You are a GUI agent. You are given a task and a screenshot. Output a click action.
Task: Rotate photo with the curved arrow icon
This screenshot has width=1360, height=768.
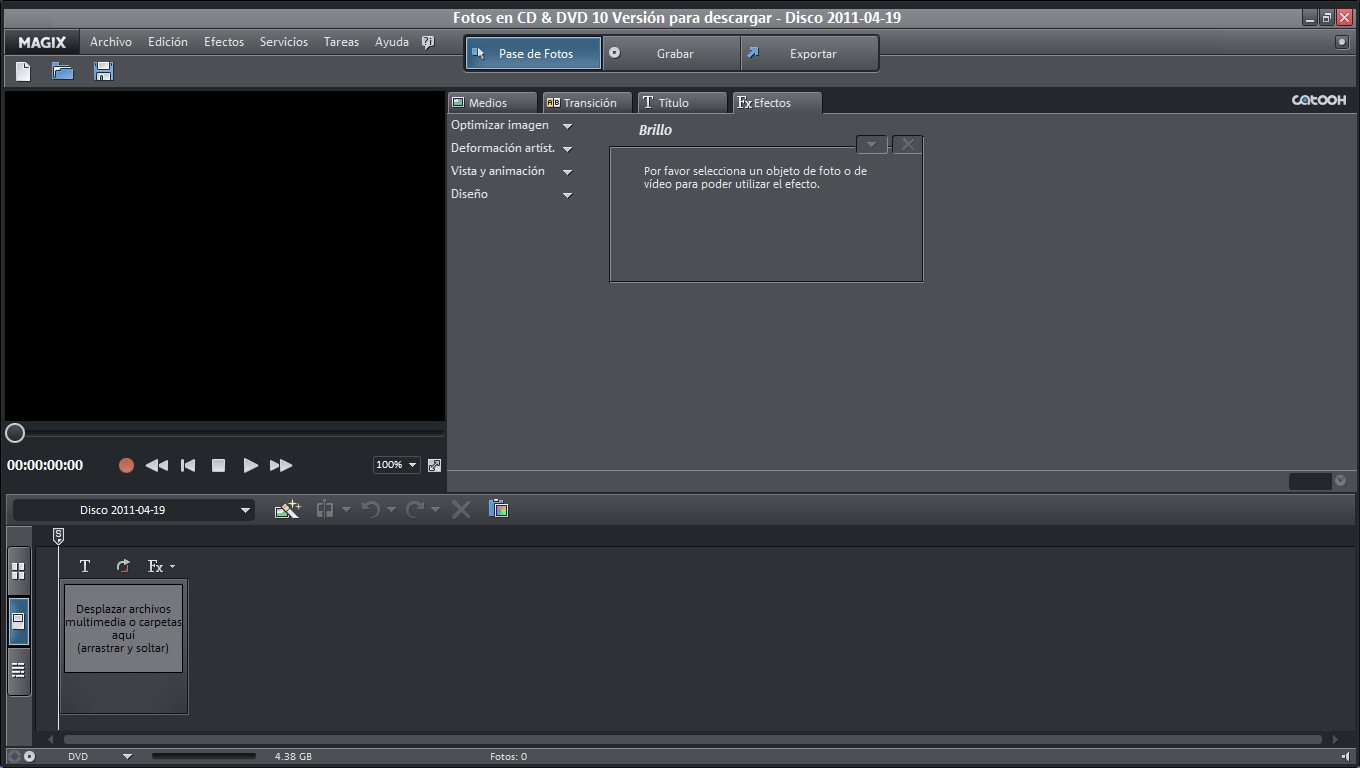(x=123, y=566)
